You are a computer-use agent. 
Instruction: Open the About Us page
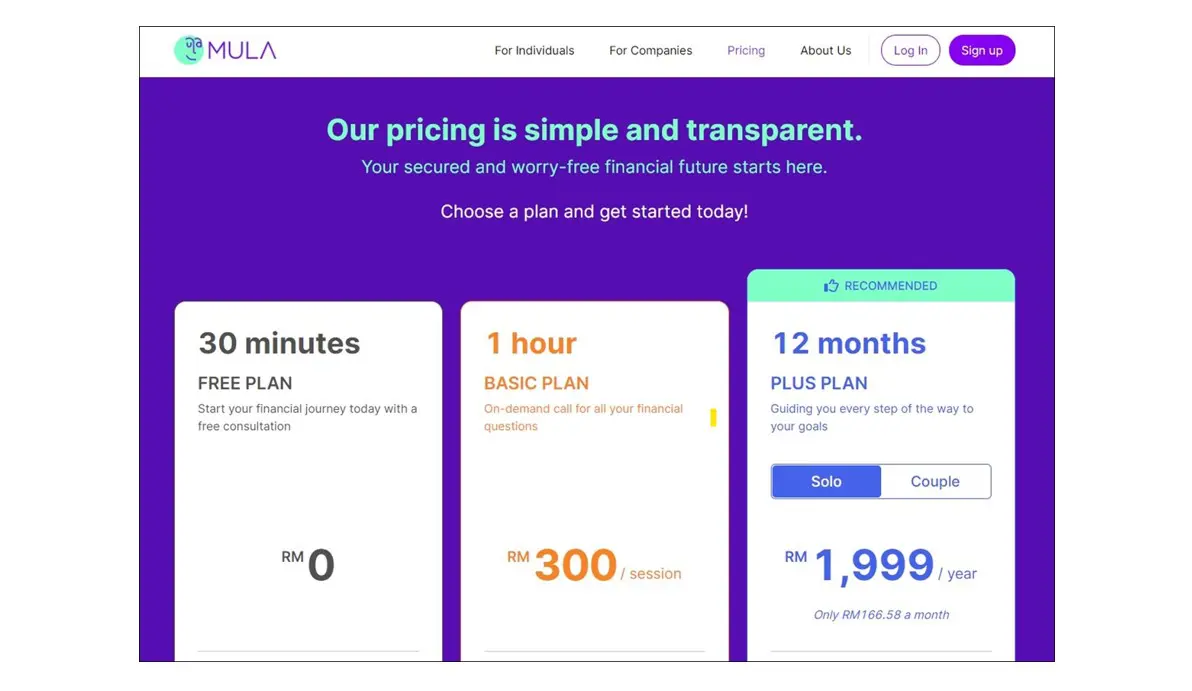coord(825,51)
